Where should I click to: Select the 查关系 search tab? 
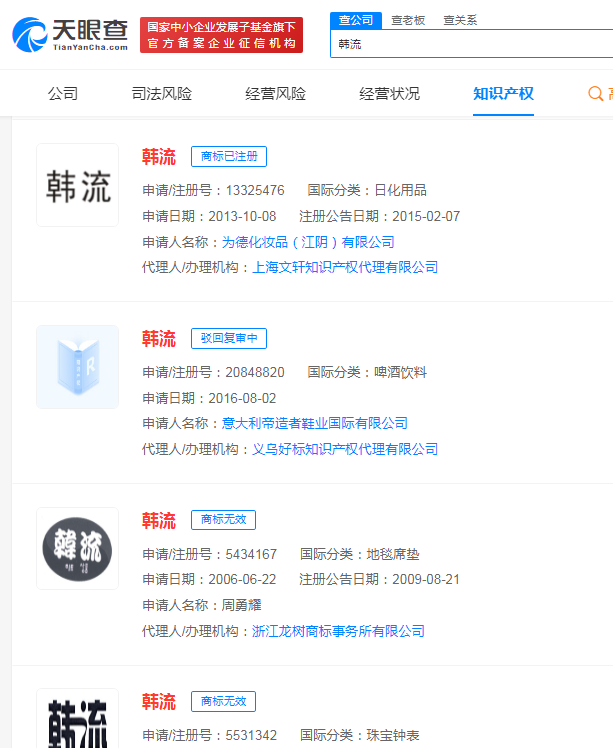(460, 21)
